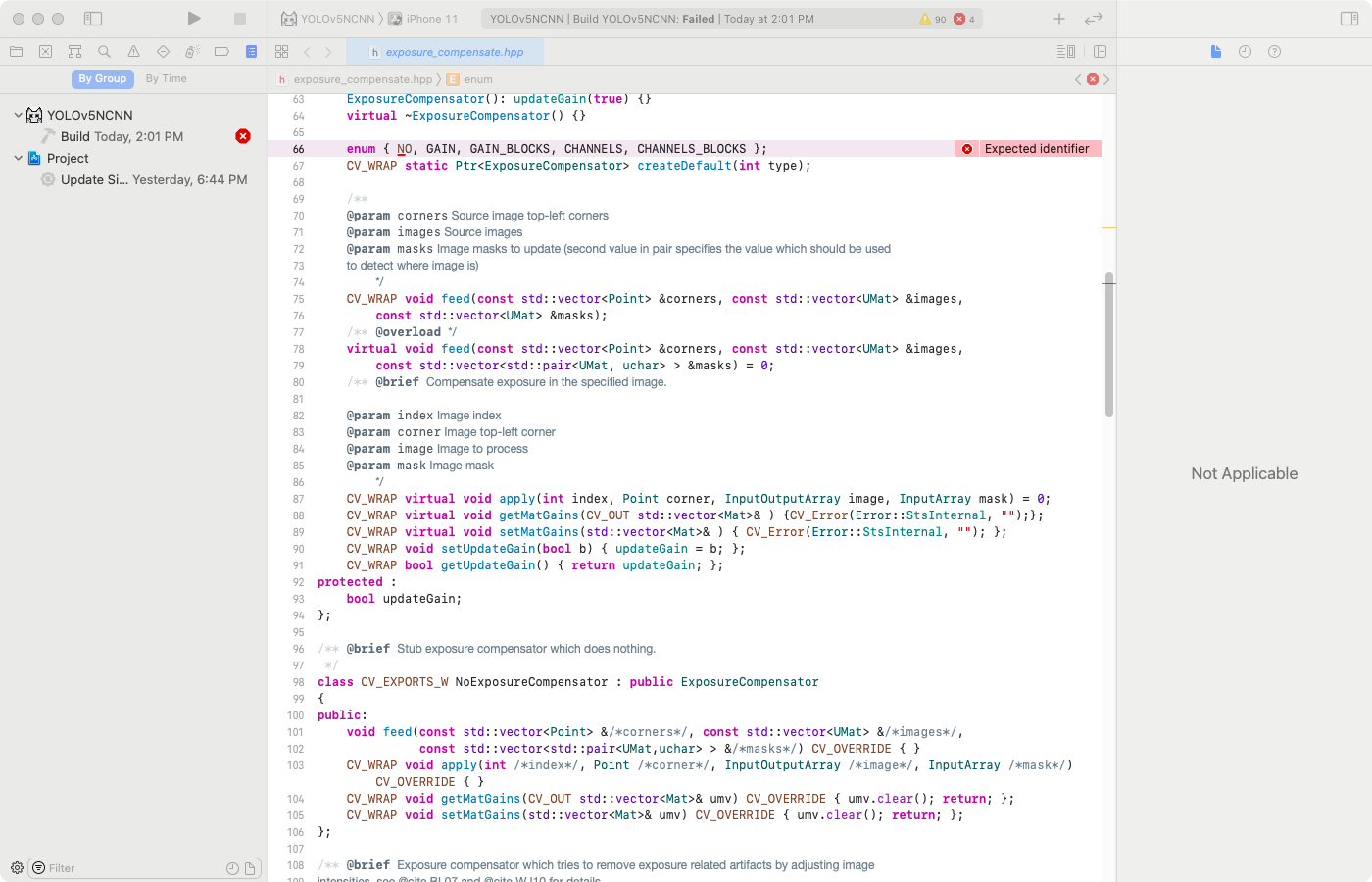Collapse the Project report group

pos(18,158)
